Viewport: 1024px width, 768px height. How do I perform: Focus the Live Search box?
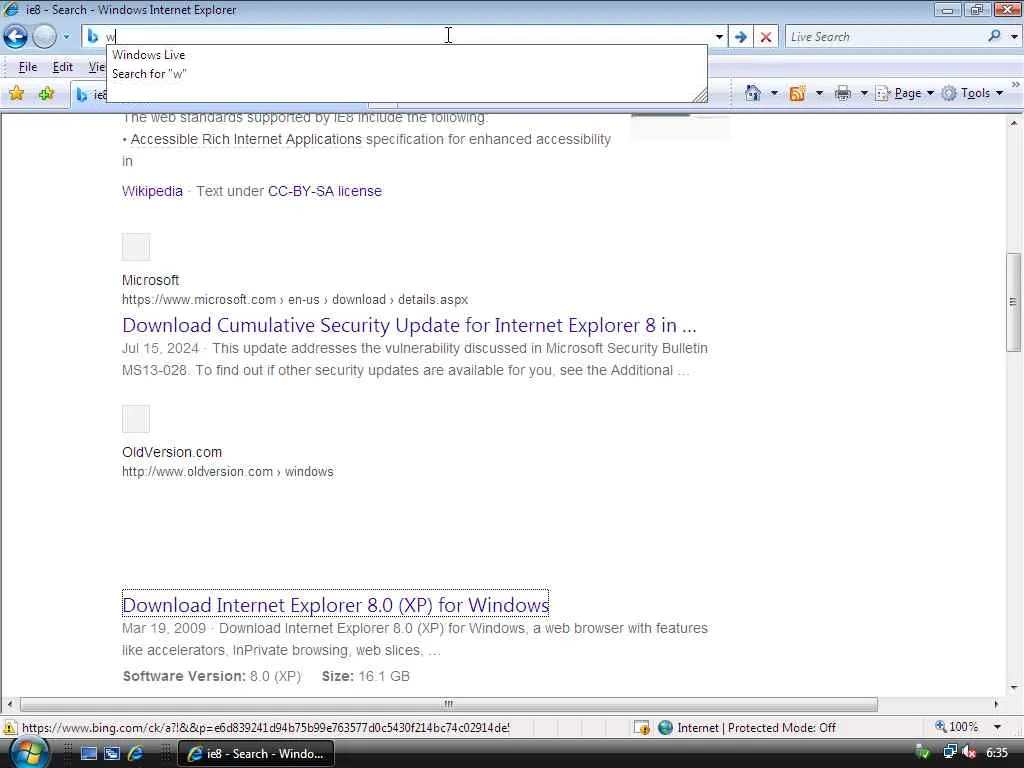(885, 37)
